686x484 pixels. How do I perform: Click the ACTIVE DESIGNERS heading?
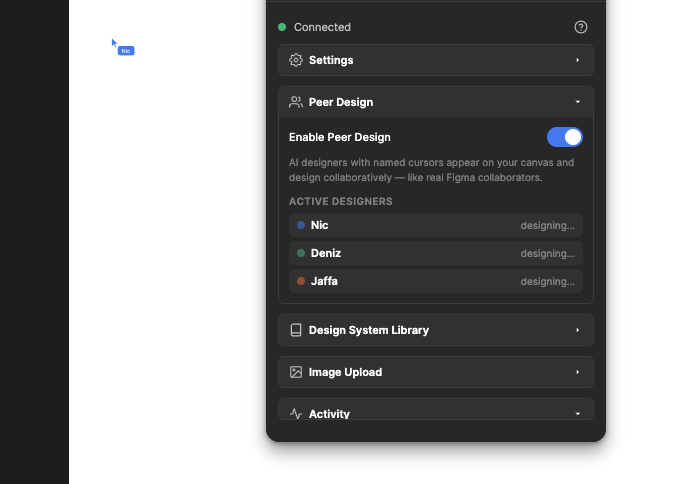[x=340, y=201]
